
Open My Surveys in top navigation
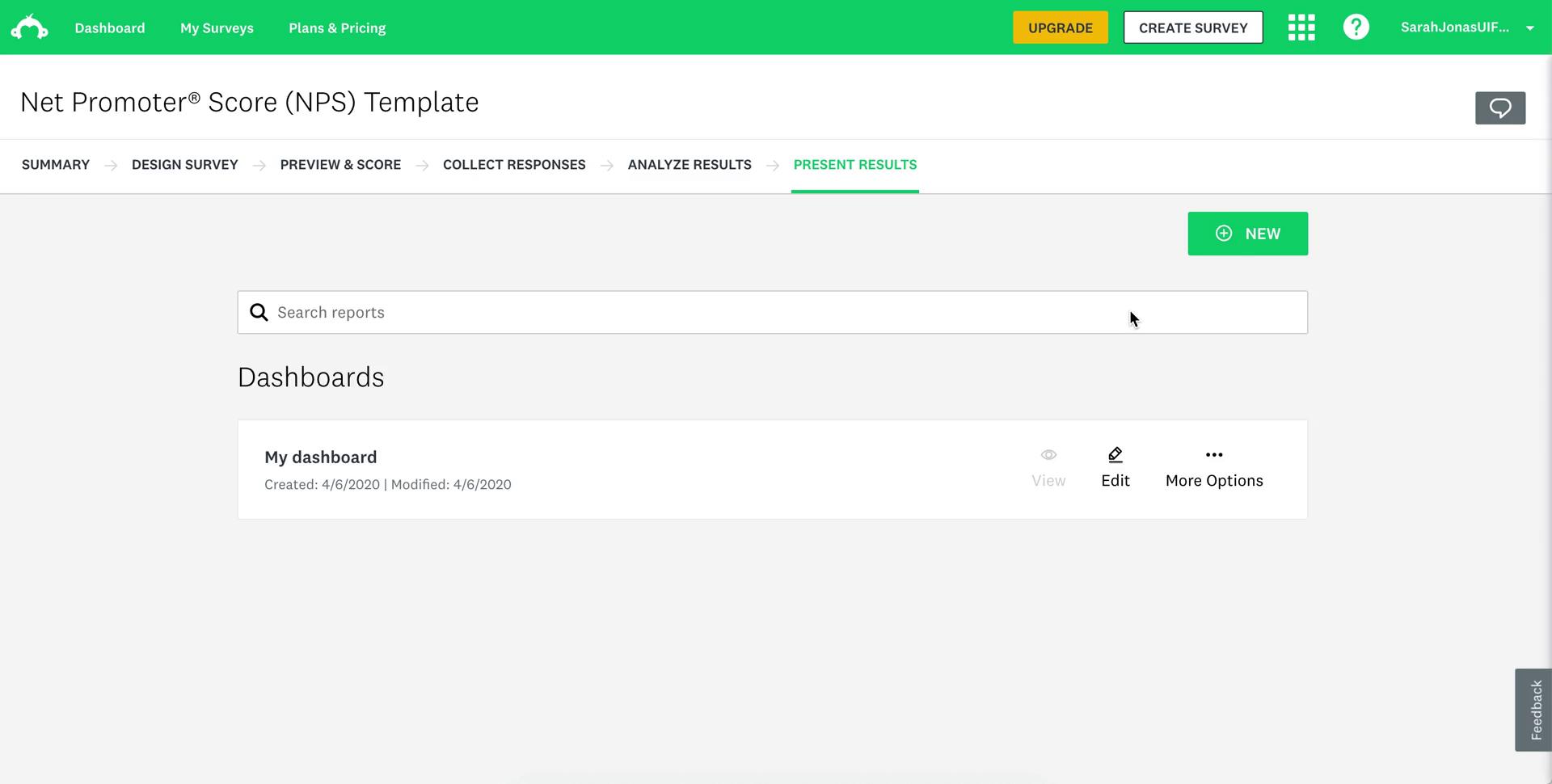point(217,28)
